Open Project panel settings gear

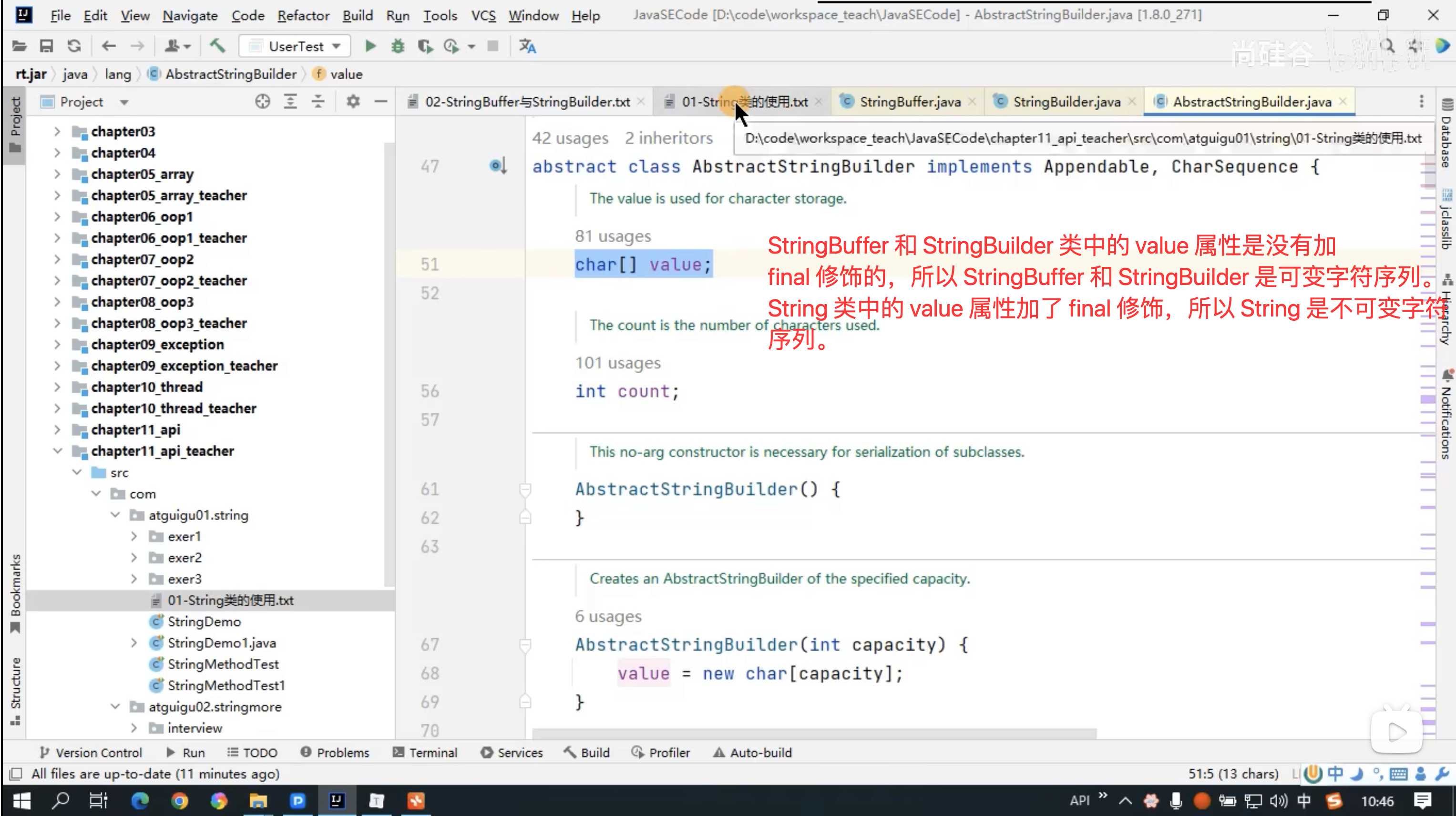353,102
